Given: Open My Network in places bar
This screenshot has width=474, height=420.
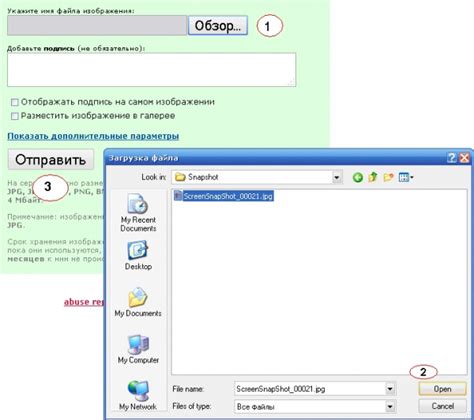Looking at the screenshot, I should pyautogui.click(x=138, y=396).
